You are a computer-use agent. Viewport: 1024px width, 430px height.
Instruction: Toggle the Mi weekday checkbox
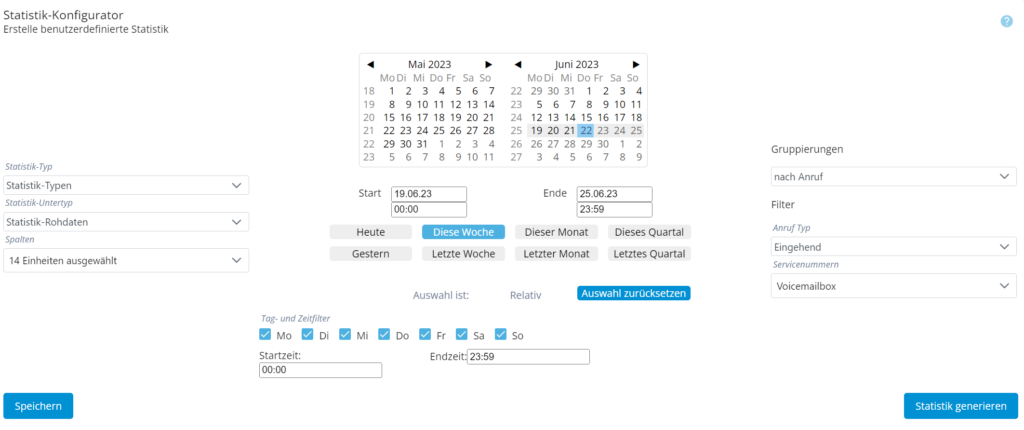[x=345, y=335]
